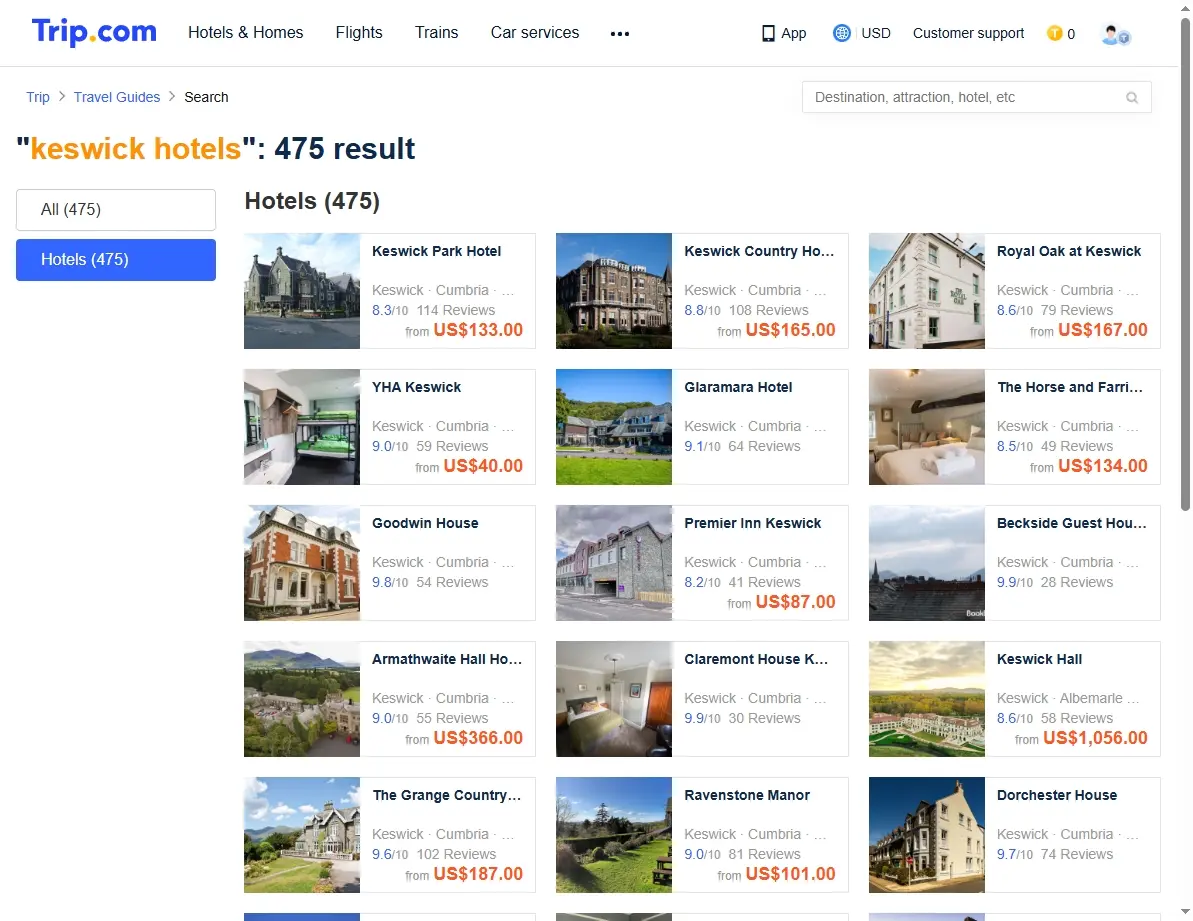The height and width of the screenshot is (921, 1193).
Task: Open Claremont House Keswick title
Action: point(756,659)
